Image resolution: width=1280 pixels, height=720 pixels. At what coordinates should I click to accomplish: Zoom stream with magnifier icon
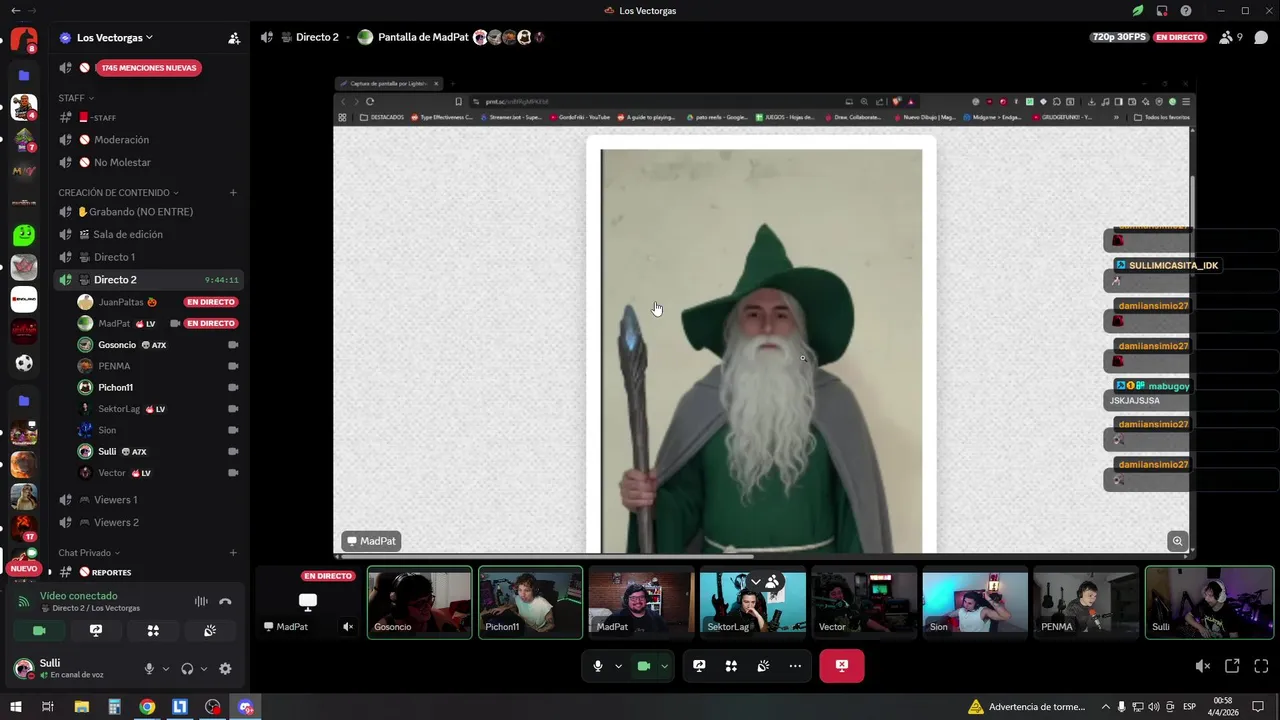click(x=1177, y=541)
